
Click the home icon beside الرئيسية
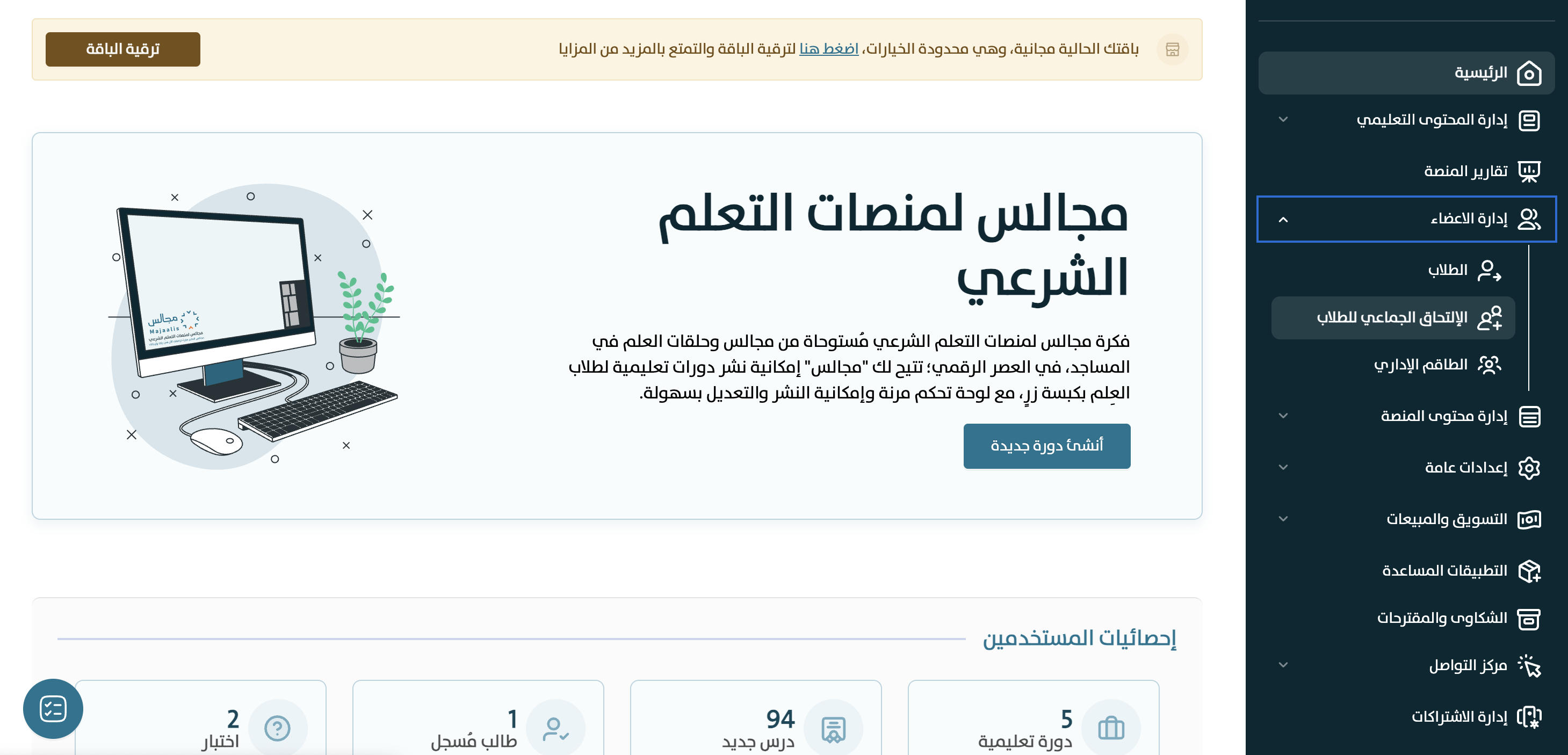coord(1528,74)
